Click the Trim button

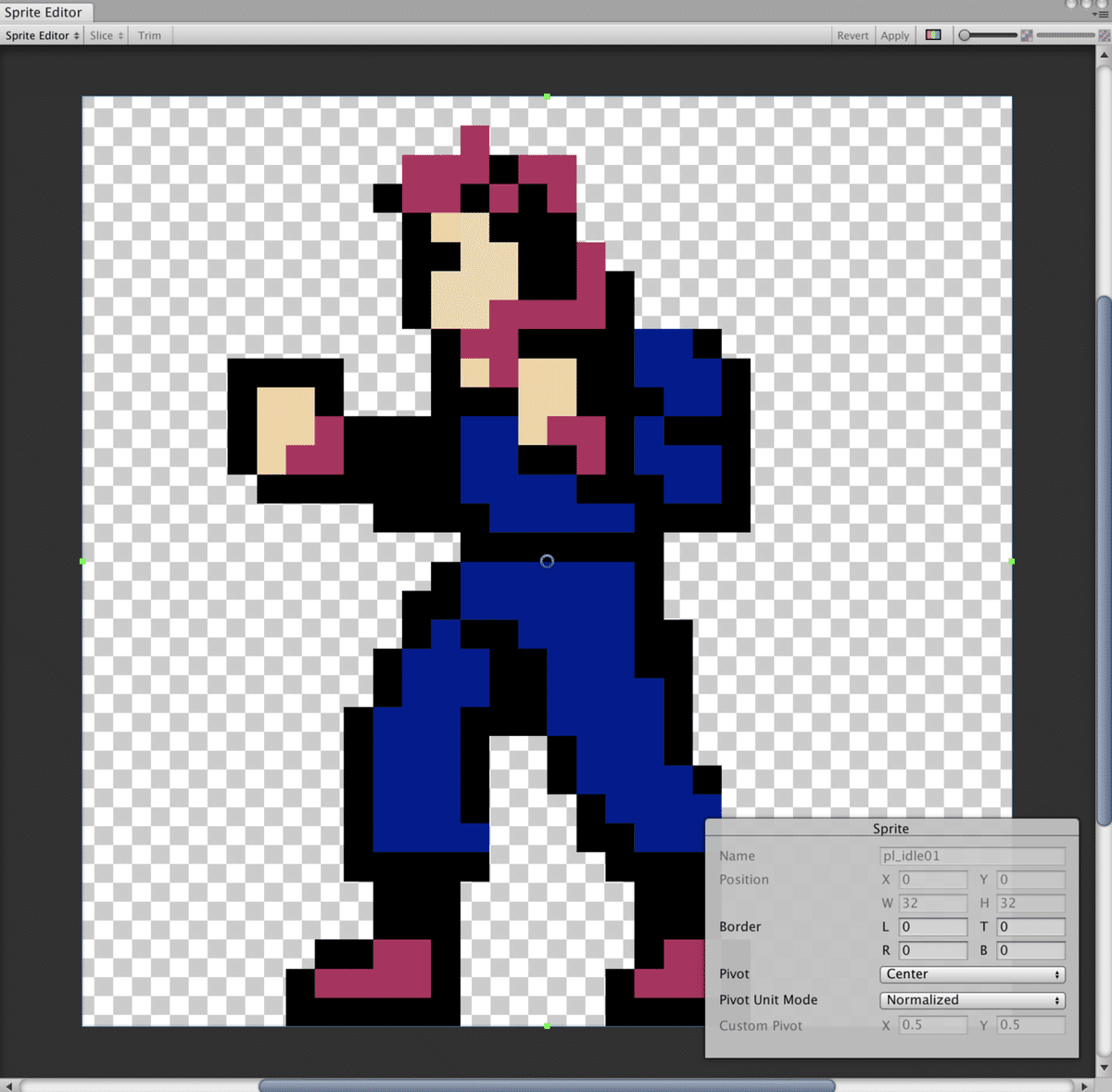(149, 35)
